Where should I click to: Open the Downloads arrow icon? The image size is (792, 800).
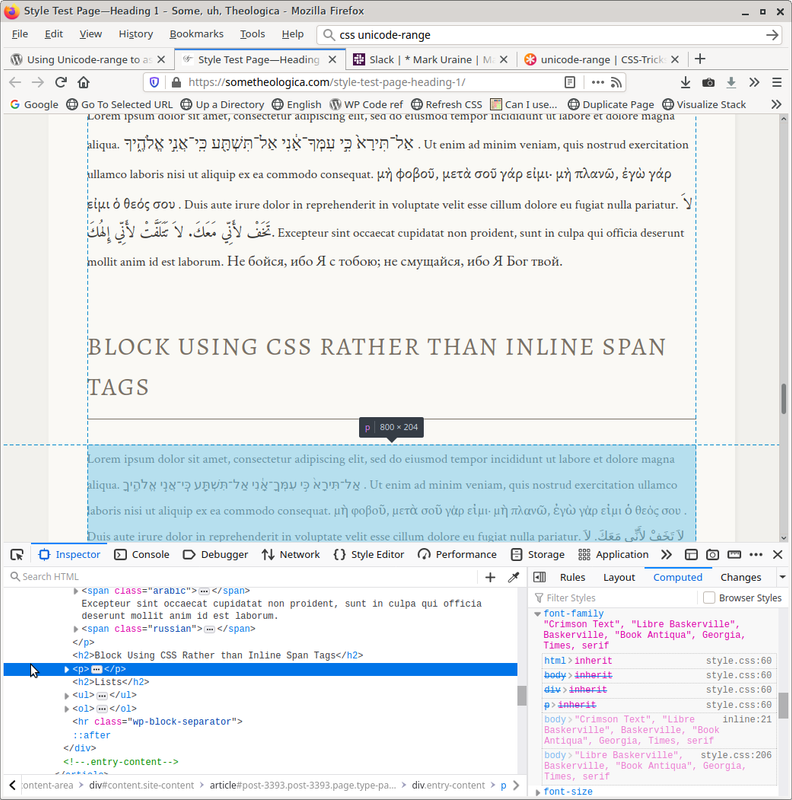(x=685, y=82)
